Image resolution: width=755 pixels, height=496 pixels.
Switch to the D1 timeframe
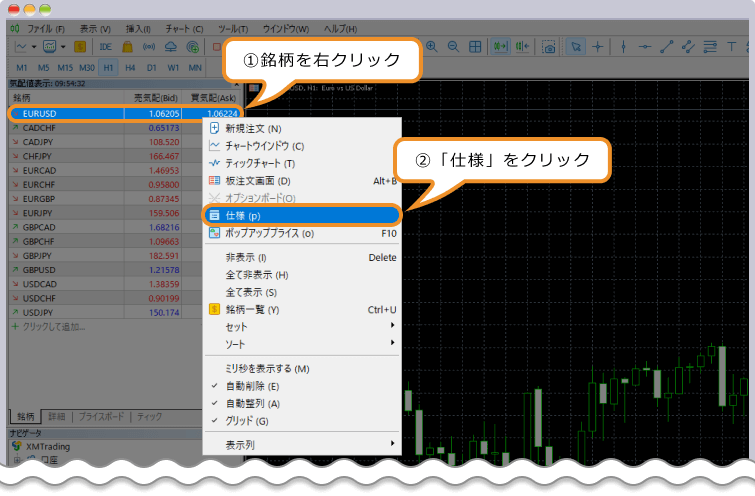coord(152,68)
